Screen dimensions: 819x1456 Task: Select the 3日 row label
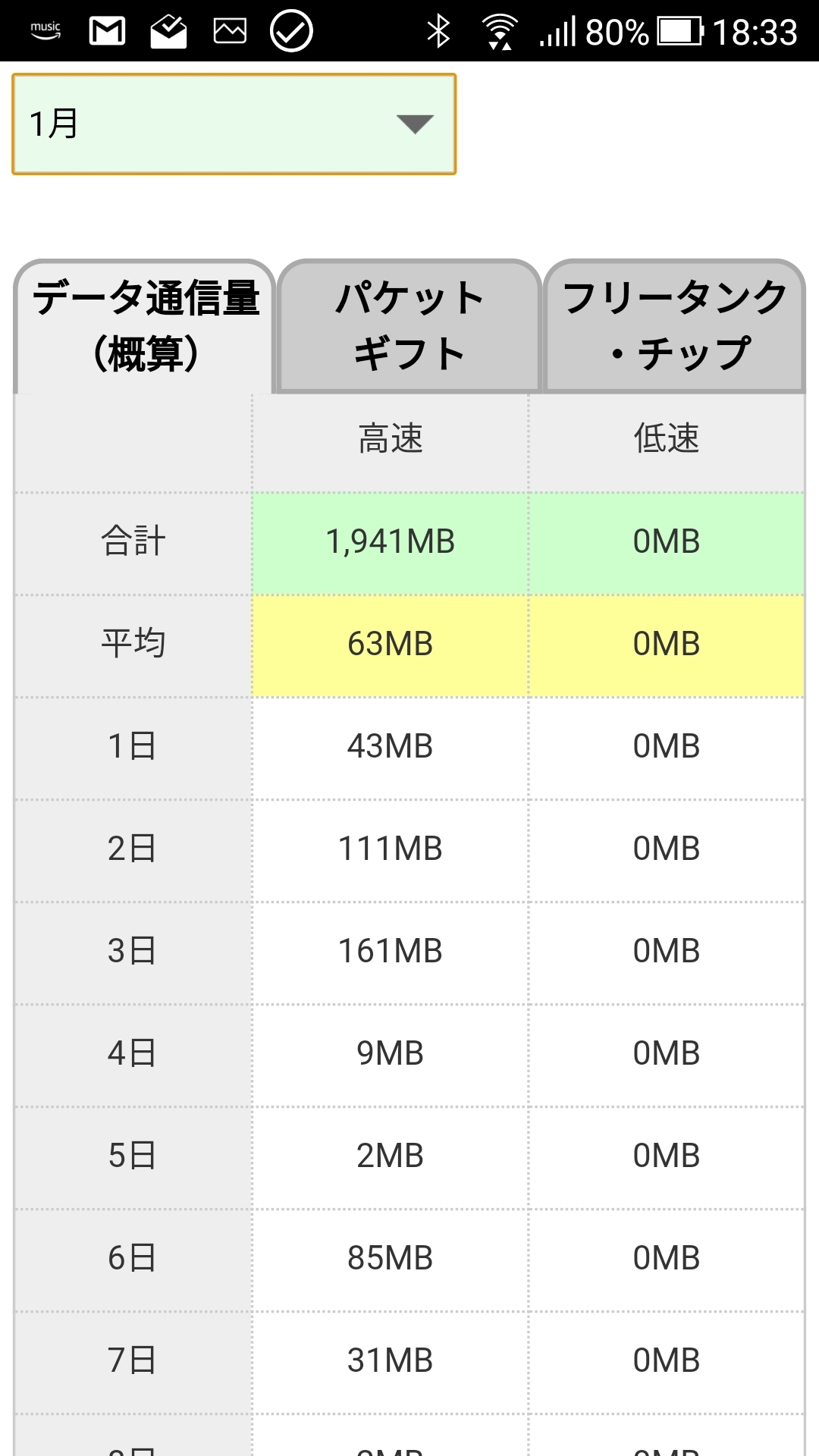click(133, 952)
